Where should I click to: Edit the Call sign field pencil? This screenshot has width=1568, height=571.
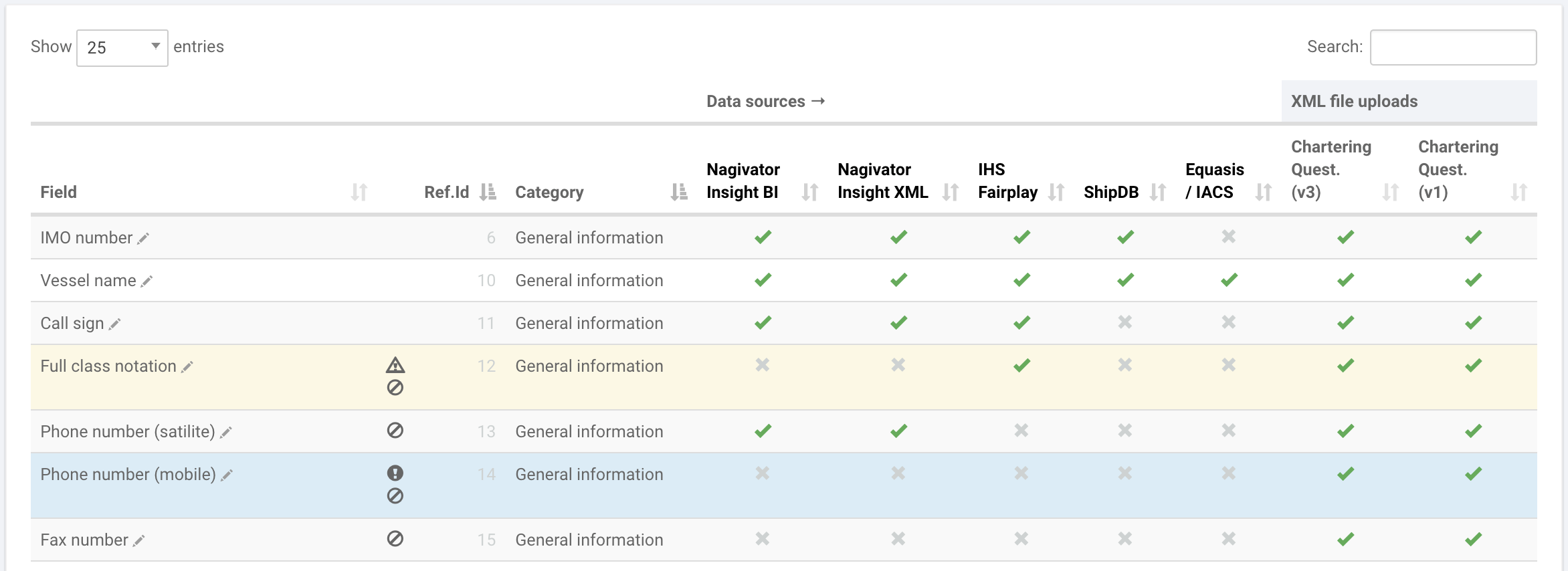[114, 324]
